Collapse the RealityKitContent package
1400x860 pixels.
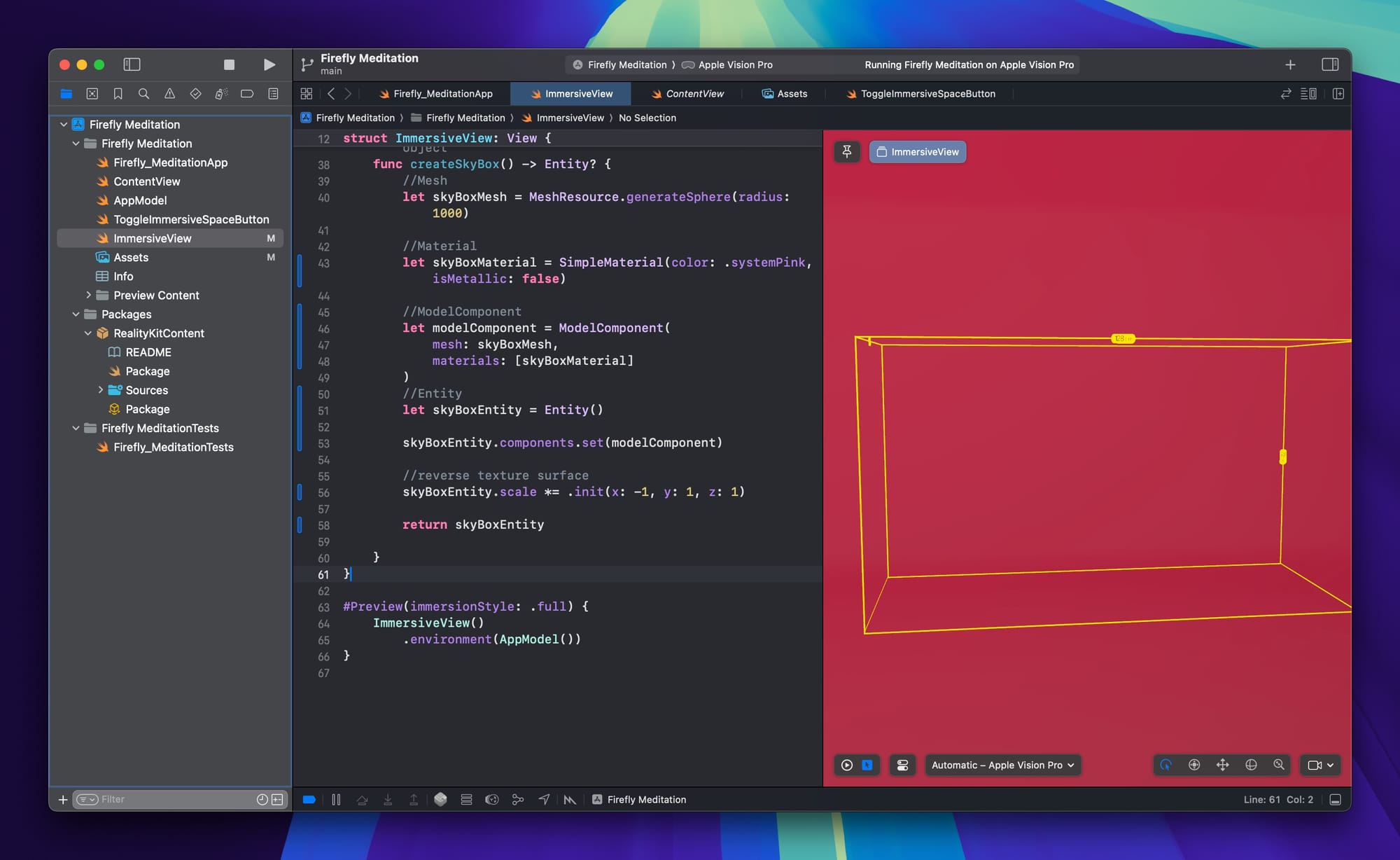point(88,333)
